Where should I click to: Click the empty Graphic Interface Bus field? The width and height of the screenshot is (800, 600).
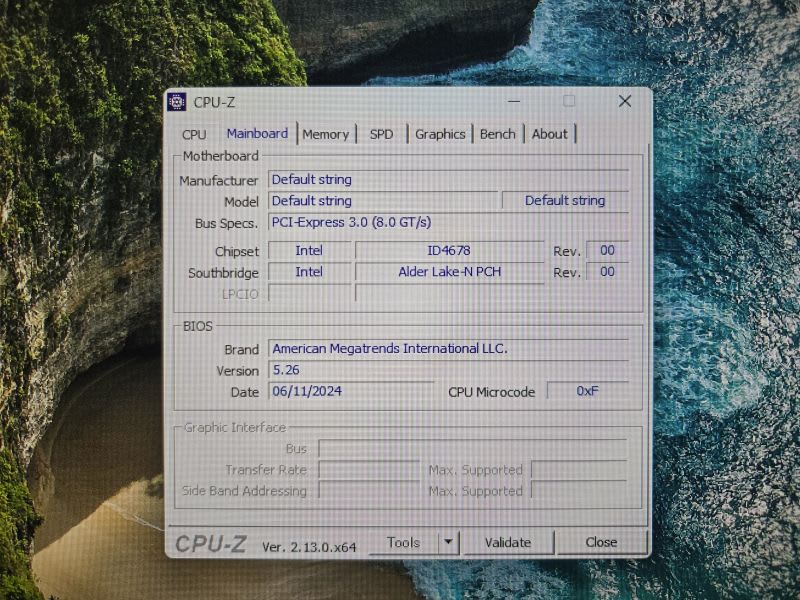tap(473, 448)
